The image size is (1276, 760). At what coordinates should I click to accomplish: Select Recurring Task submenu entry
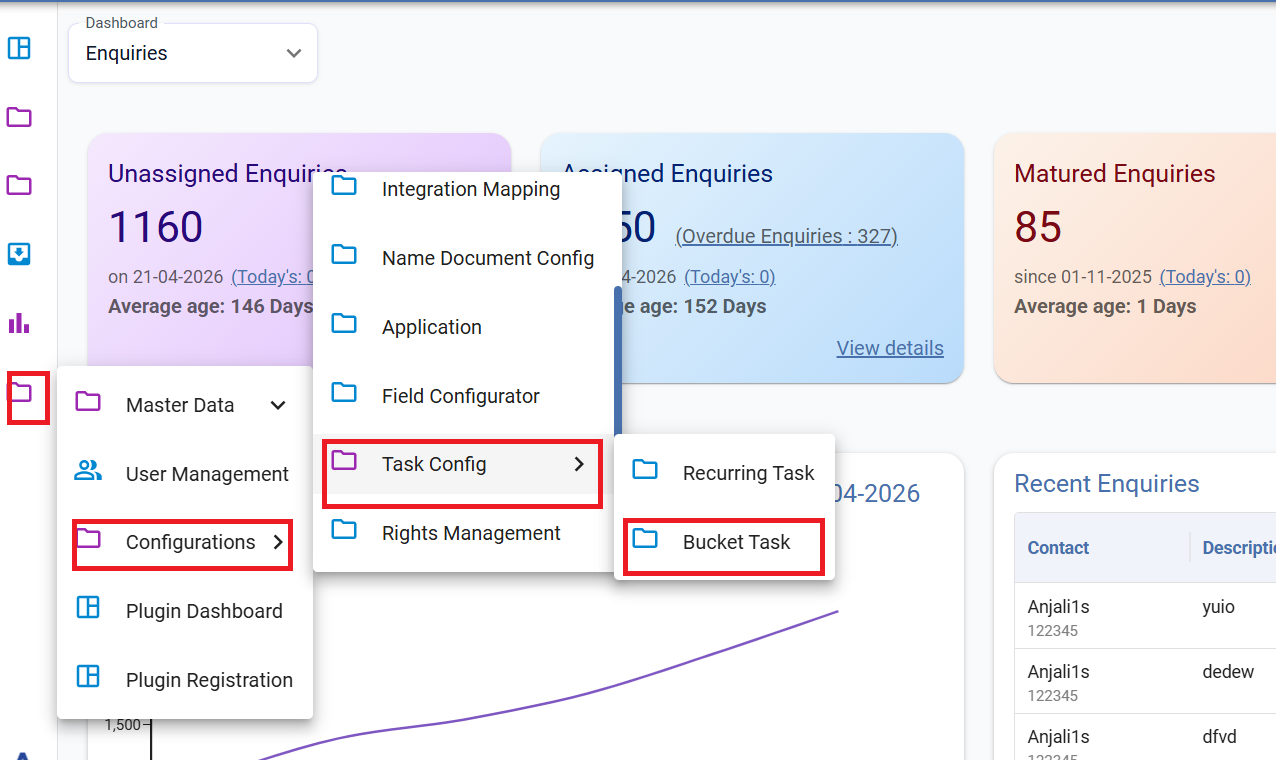[x=724, y=473]
